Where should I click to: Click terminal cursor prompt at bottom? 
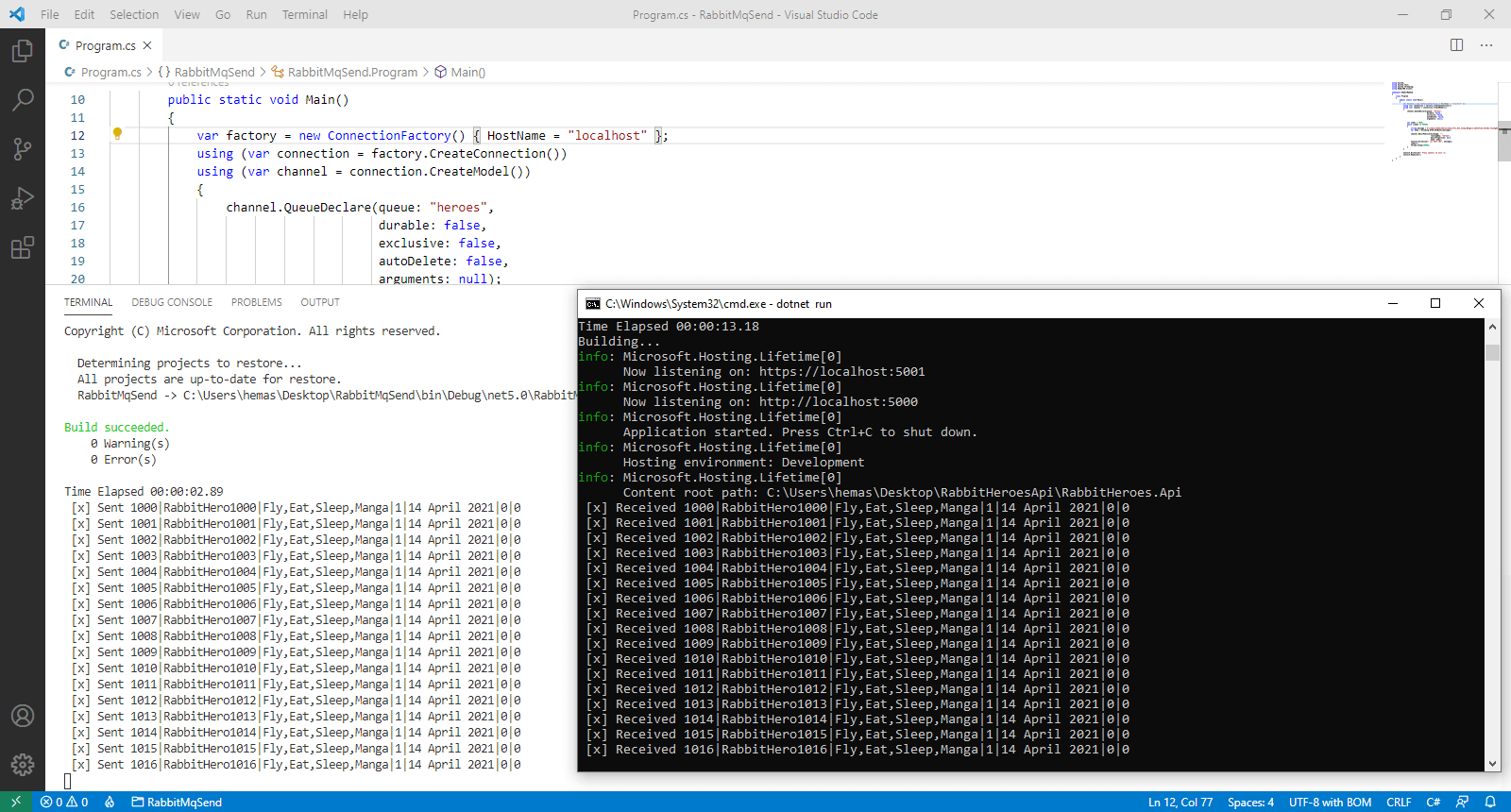(x=68, y=781)
